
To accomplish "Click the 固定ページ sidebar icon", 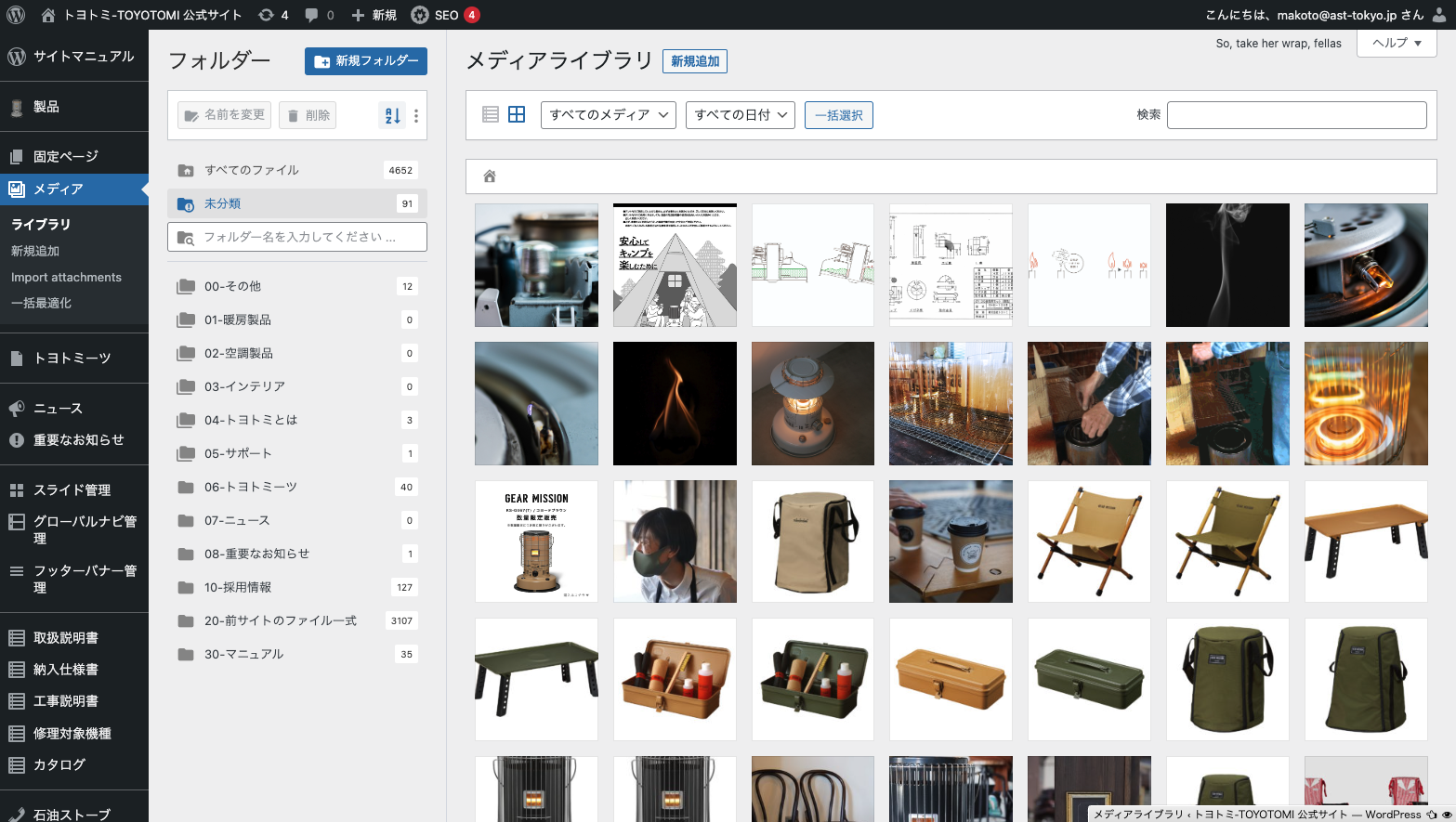I will pyautogui.click(x=17, y=156).
